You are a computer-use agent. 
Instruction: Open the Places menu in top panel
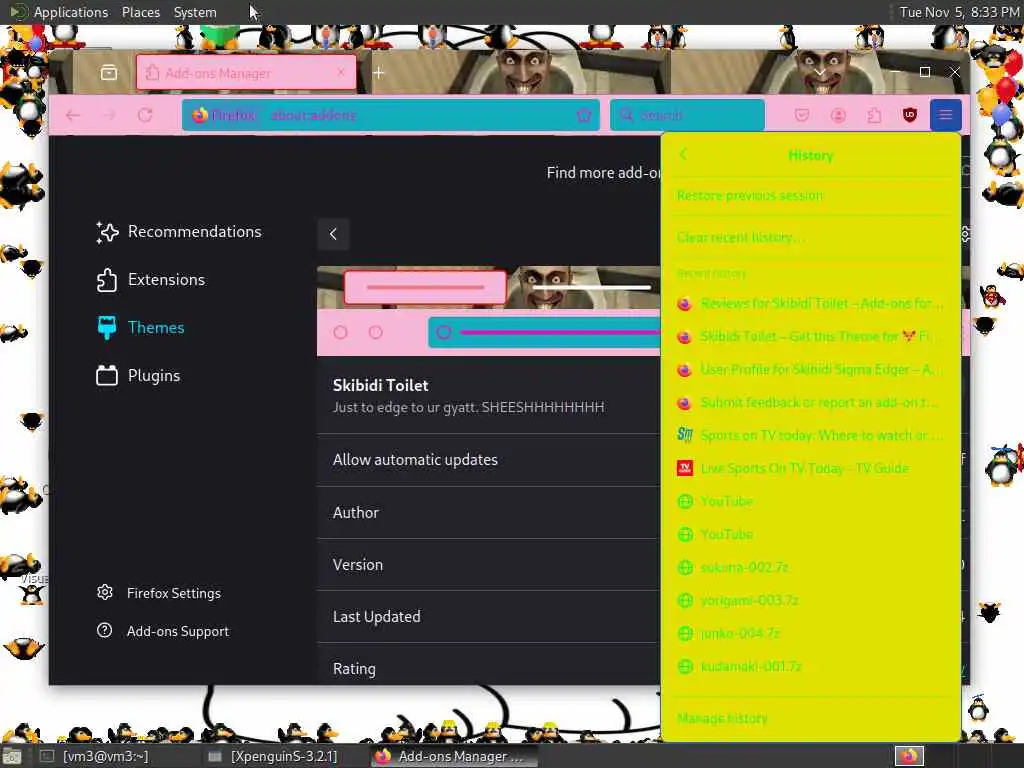(x=140, y=12)
